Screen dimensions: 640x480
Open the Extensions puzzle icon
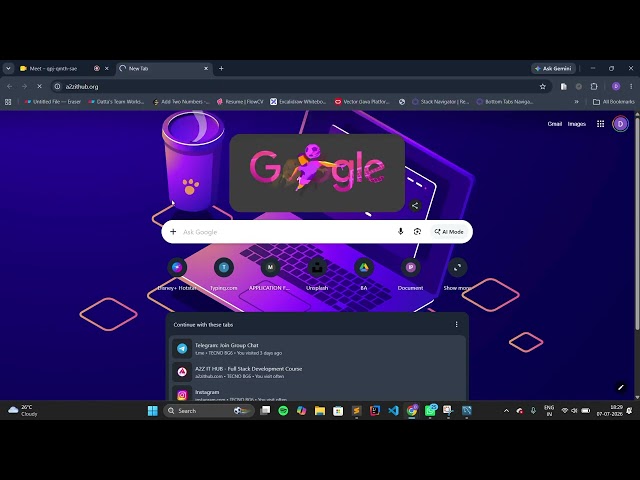tap(594, 87)
